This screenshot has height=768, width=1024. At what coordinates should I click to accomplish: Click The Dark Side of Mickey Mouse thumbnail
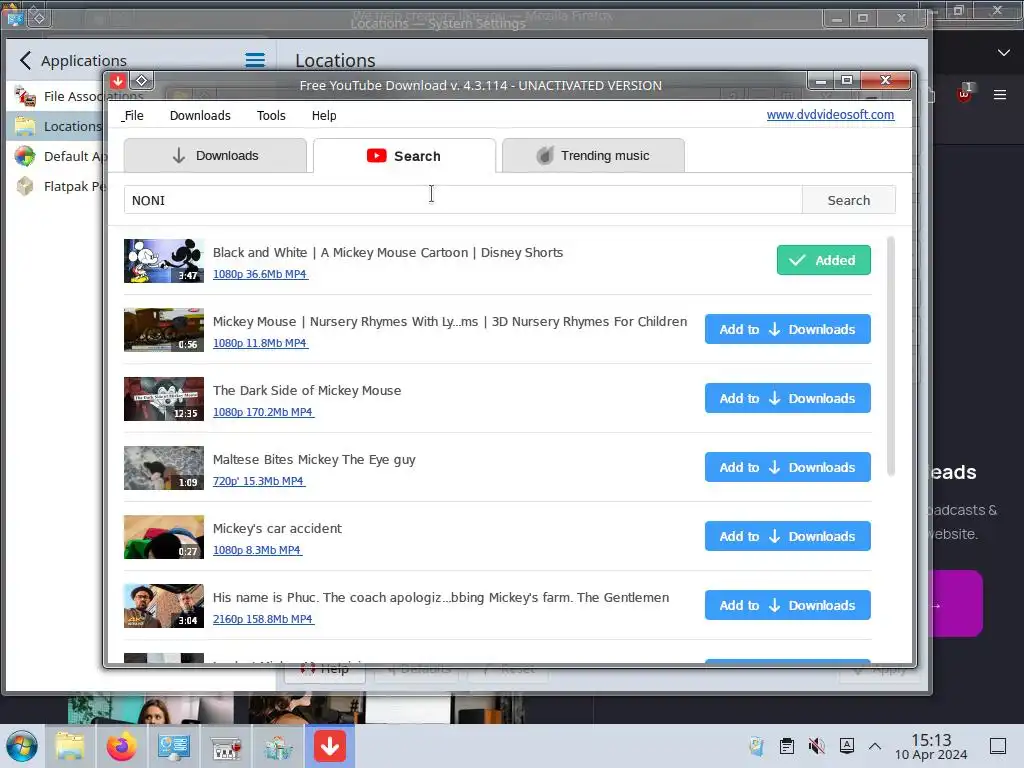(x=164, y=399)
